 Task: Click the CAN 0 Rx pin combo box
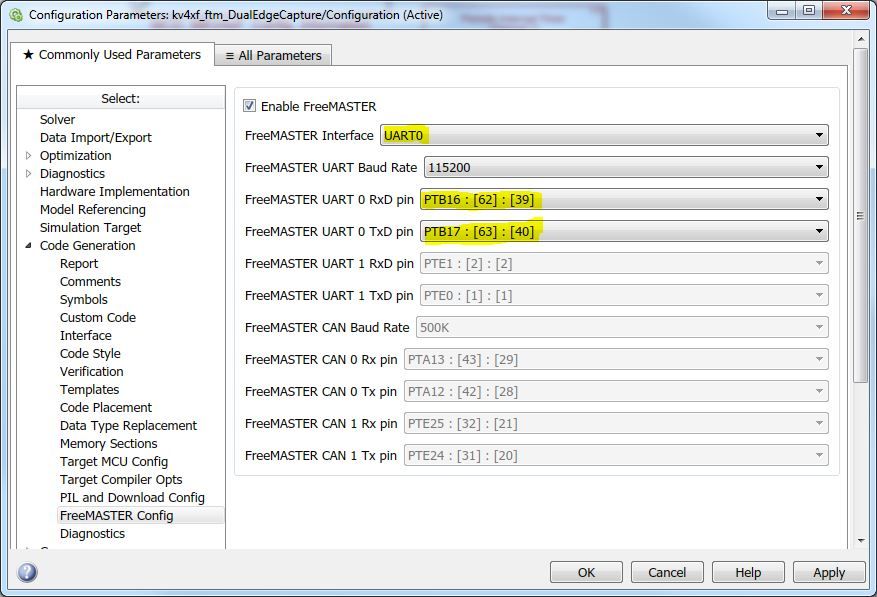(616, 359)
